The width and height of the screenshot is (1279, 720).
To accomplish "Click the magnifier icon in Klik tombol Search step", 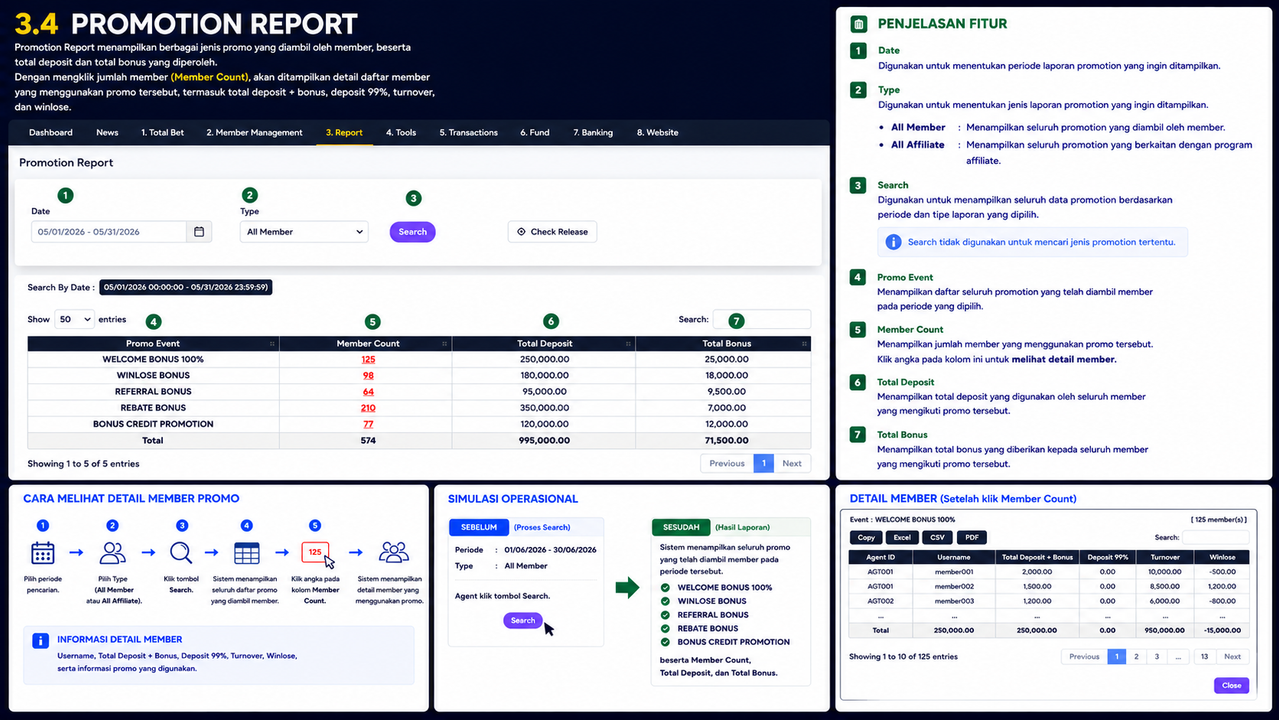I will [x=181, y=552].
